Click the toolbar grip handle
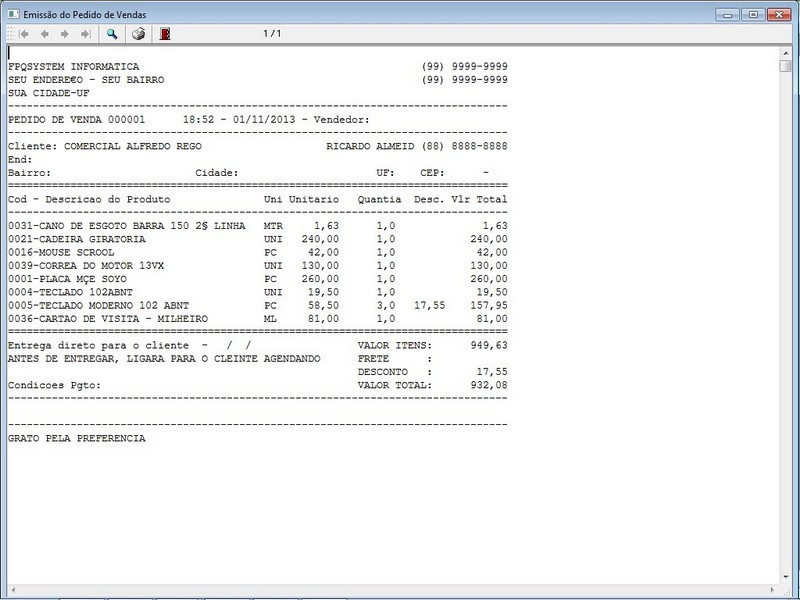This screenshot has height=600, width=800. click(x=11, y=34)
